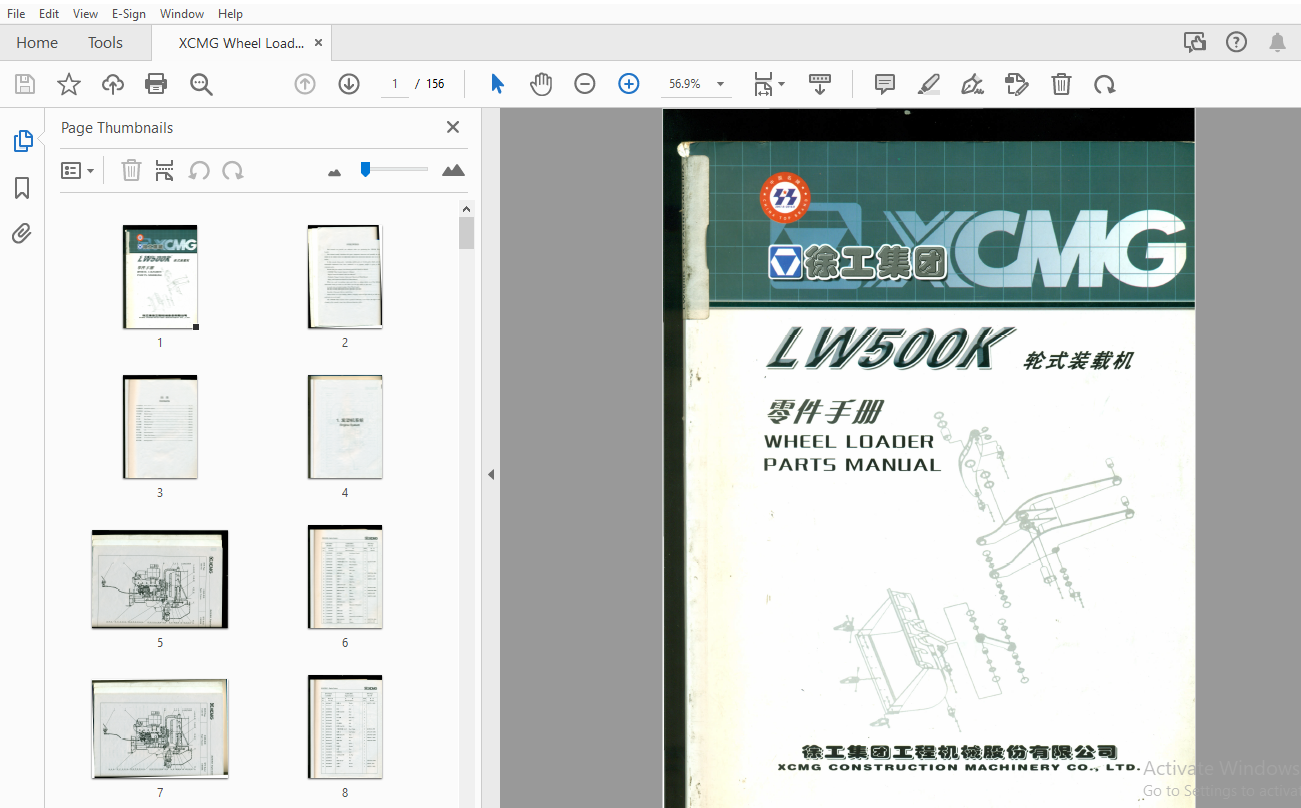This screenshot has height=808, width=1301.
Task: Rotate clockwise in thumbnails panel
Action: pyautogui.click(x=233, y=171)
